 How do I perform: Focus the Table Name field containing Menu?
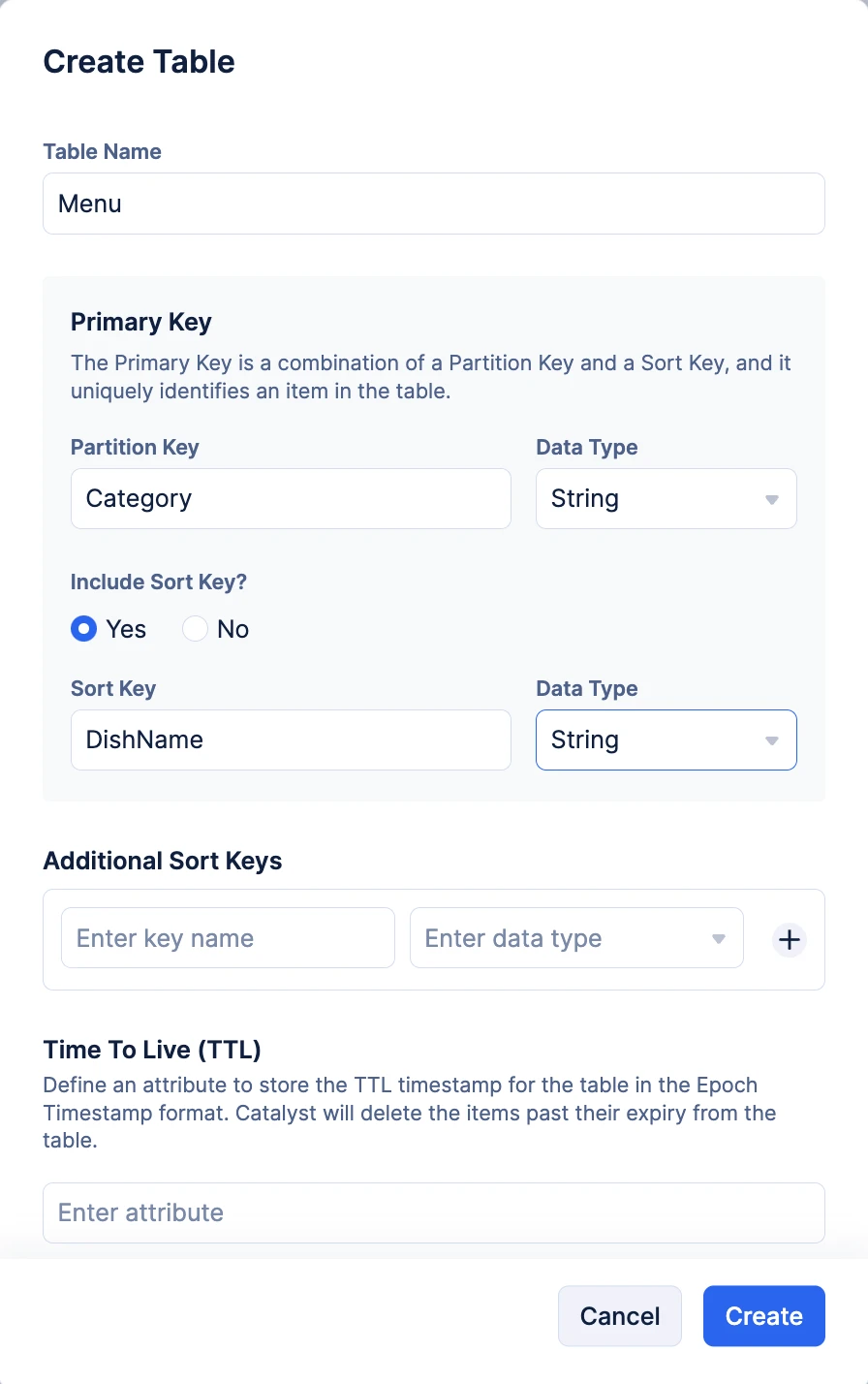434,204
